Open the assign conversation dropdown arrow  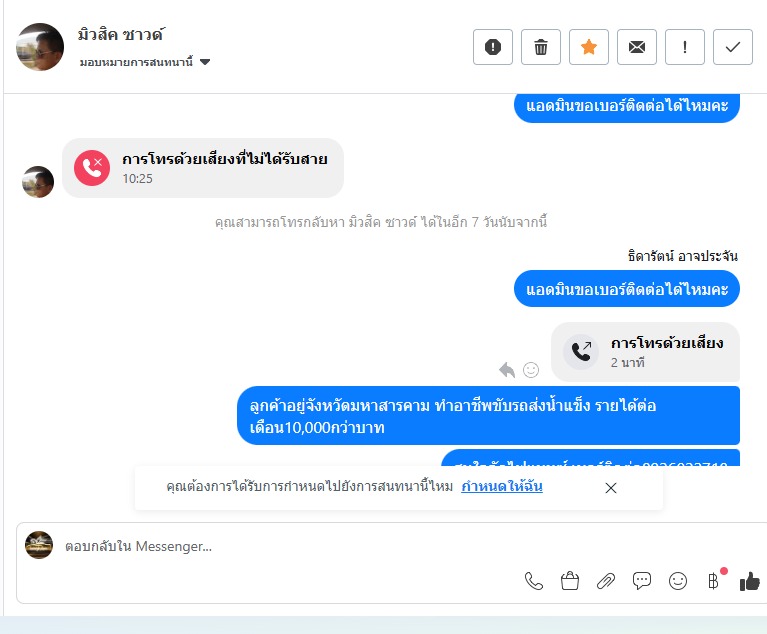(x=205, y=62)
